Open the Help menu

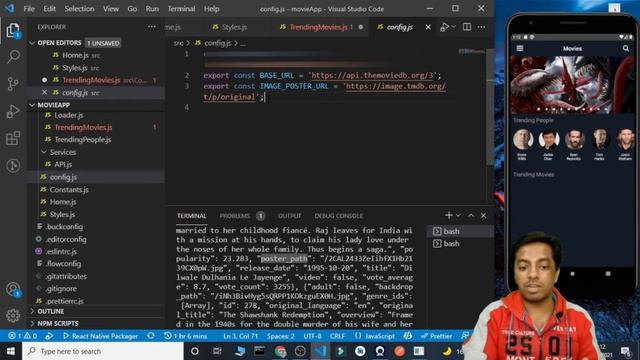point(211,9)
